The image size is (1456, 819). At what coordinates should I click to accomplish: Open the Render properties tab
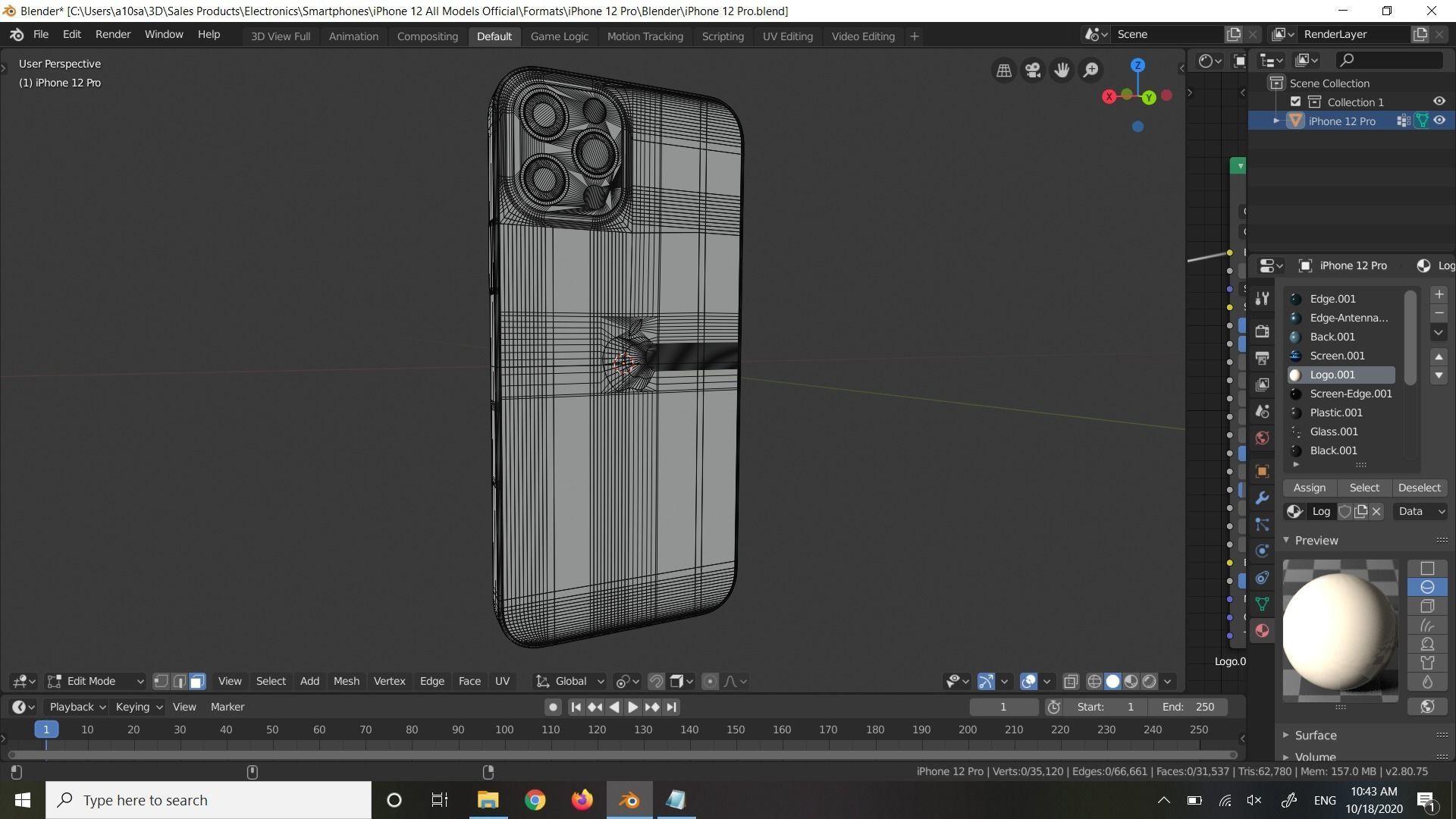1262,331
